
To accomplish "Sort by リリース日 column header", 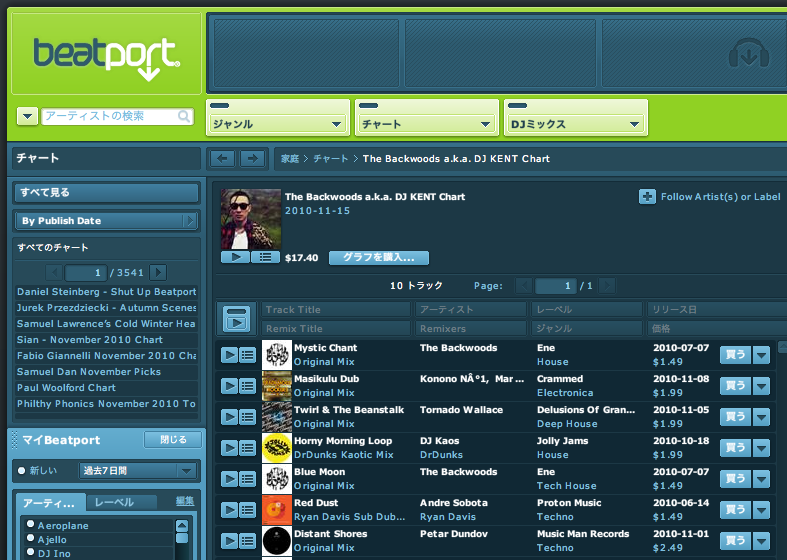I will pos(717,310).
